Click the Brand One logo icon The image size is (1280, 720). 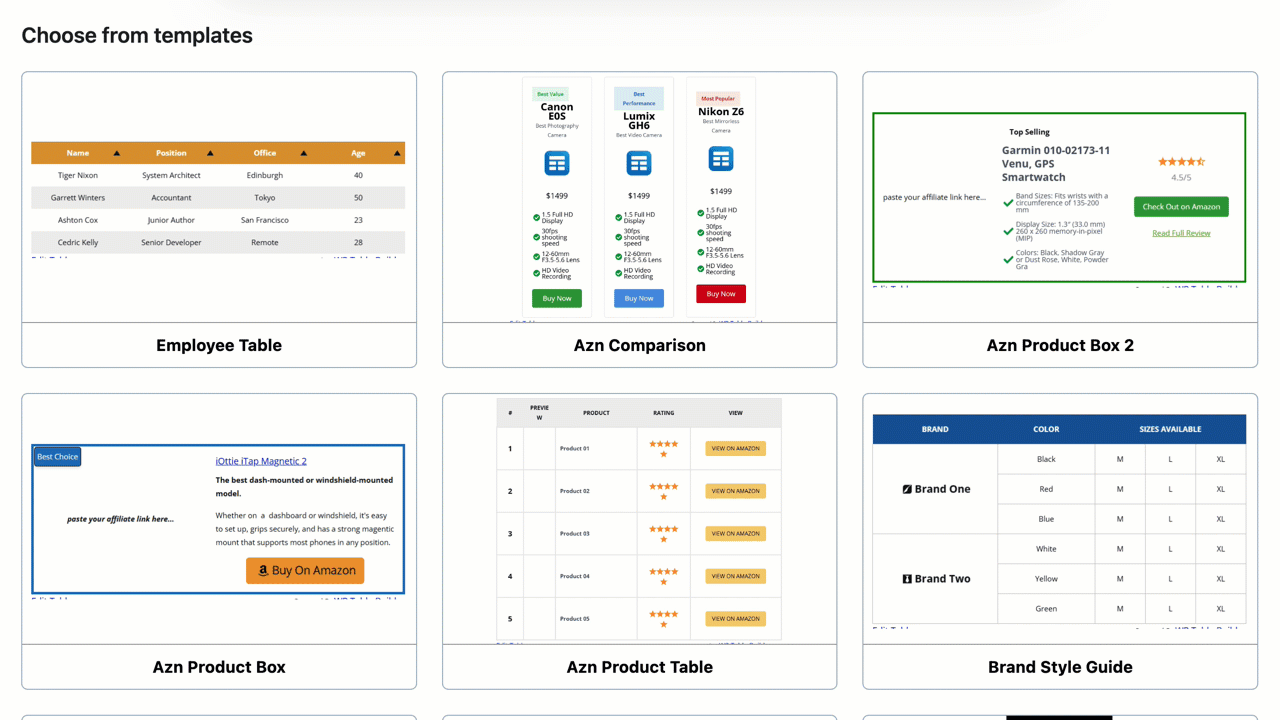[x=907, y=489]
